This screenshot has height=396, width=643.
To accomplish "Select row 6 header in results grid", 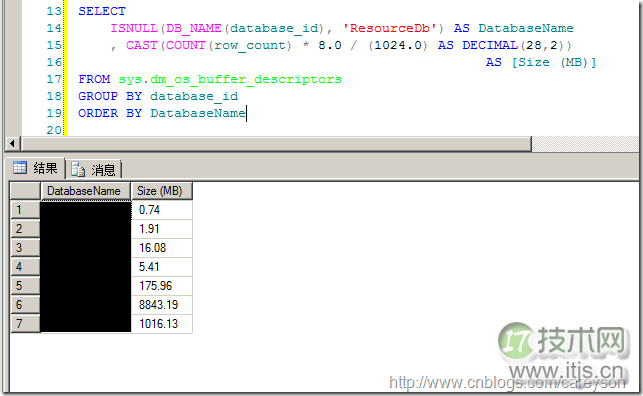I will tap(25, 305).
